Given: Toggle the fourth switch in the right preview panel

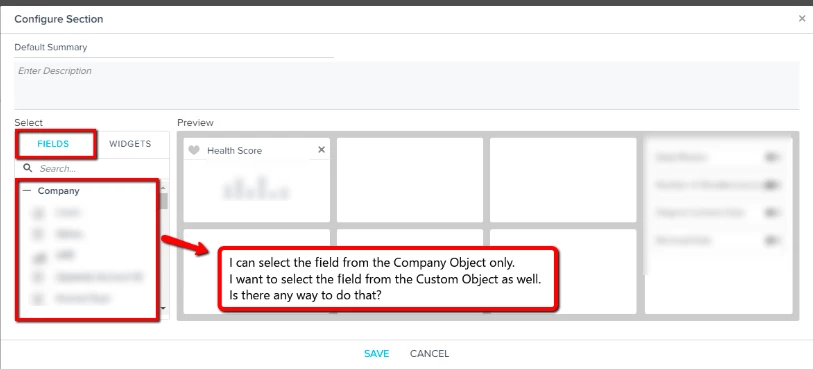Looking at the screenshot, I should tap(773, 240).
